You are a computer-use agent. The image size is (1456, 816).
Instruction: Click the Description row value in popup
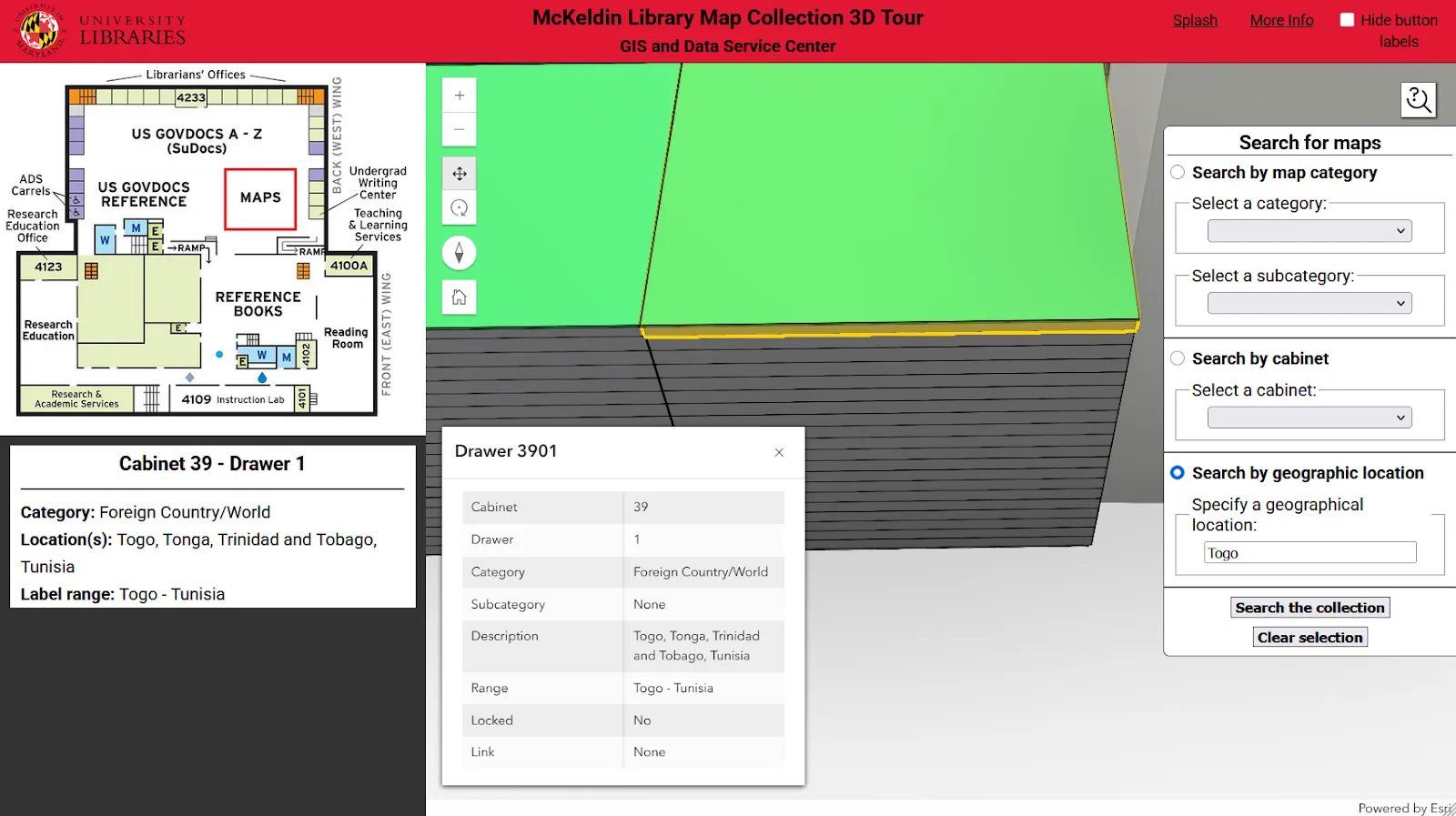[697, 646]
